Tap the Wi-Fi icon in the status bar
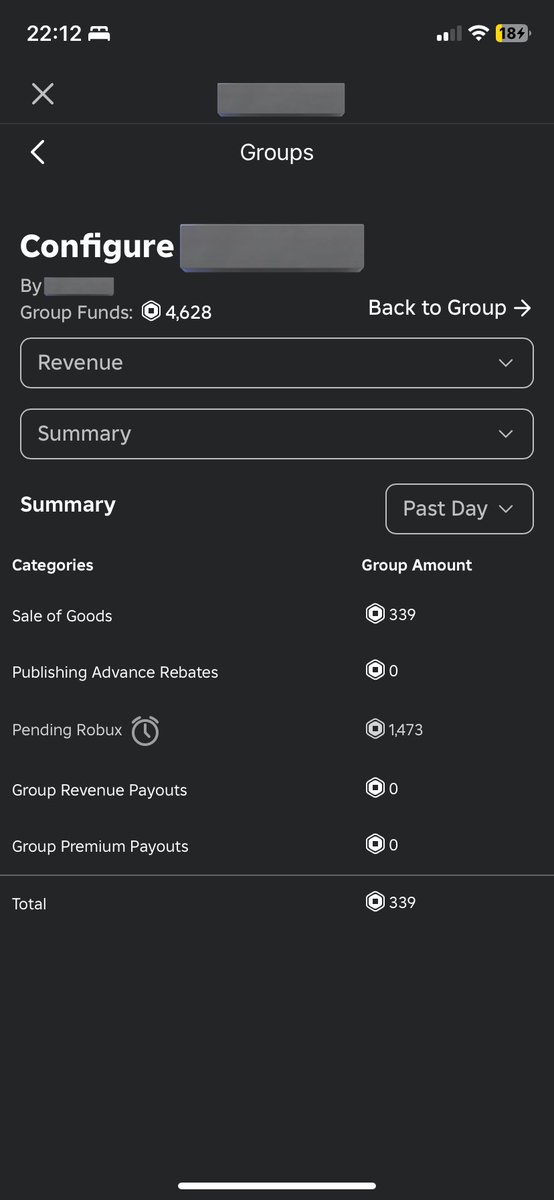554x1200 pixels. click(478, 33)
